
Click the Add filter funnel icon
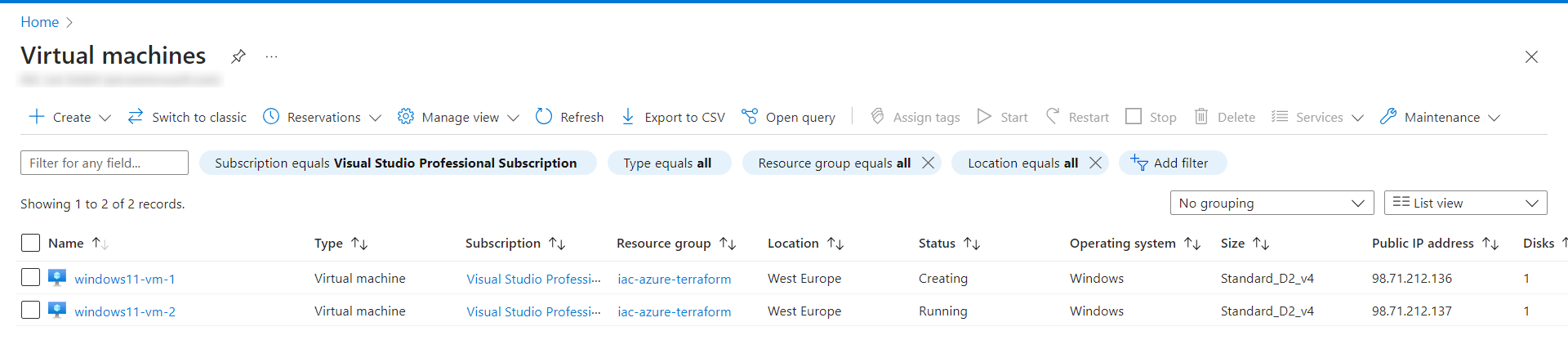point(1139,163)
